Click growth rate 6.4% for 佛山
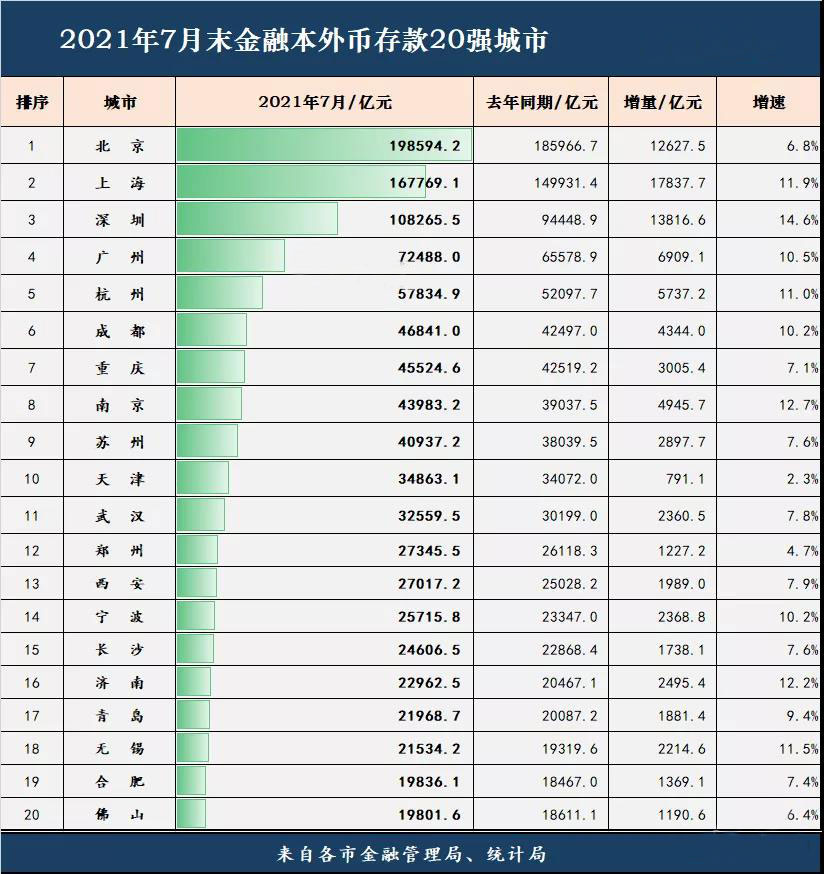 coord(803,814)
